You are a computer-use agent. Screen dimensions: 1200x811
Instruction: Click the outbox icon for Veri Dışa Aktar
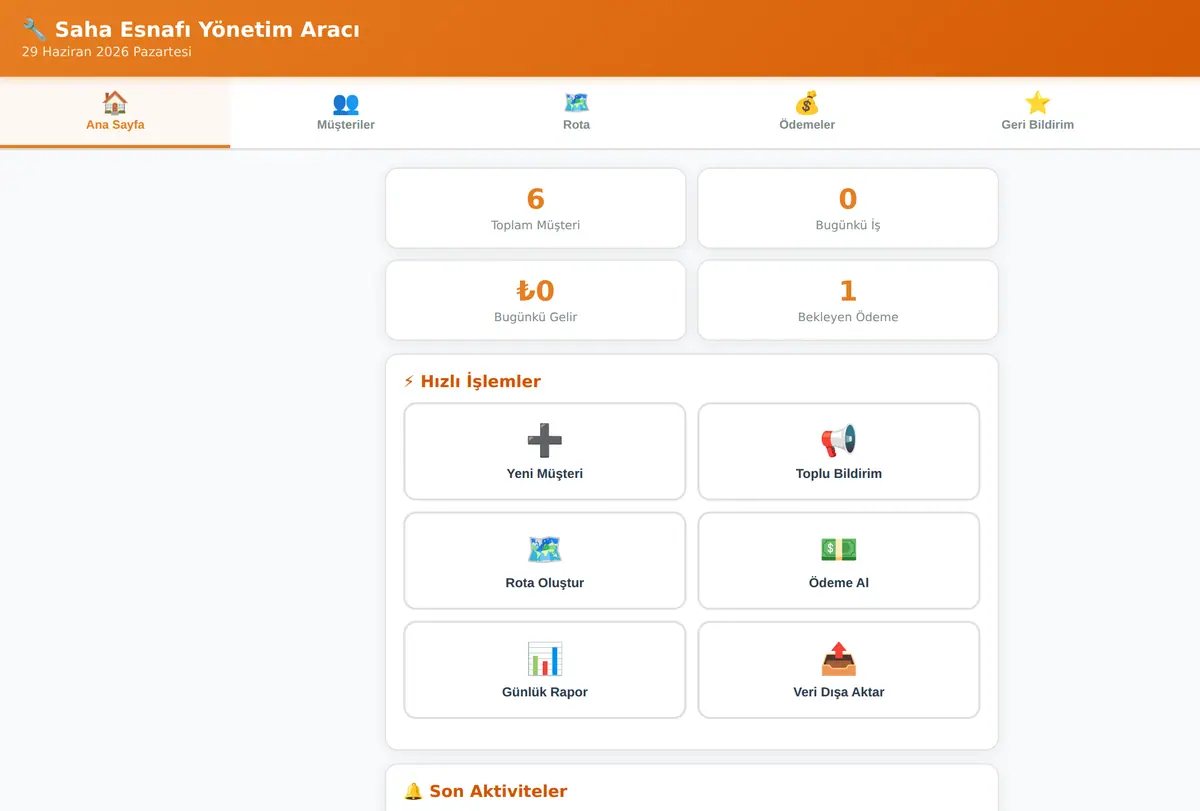click(x=839, y=658)
